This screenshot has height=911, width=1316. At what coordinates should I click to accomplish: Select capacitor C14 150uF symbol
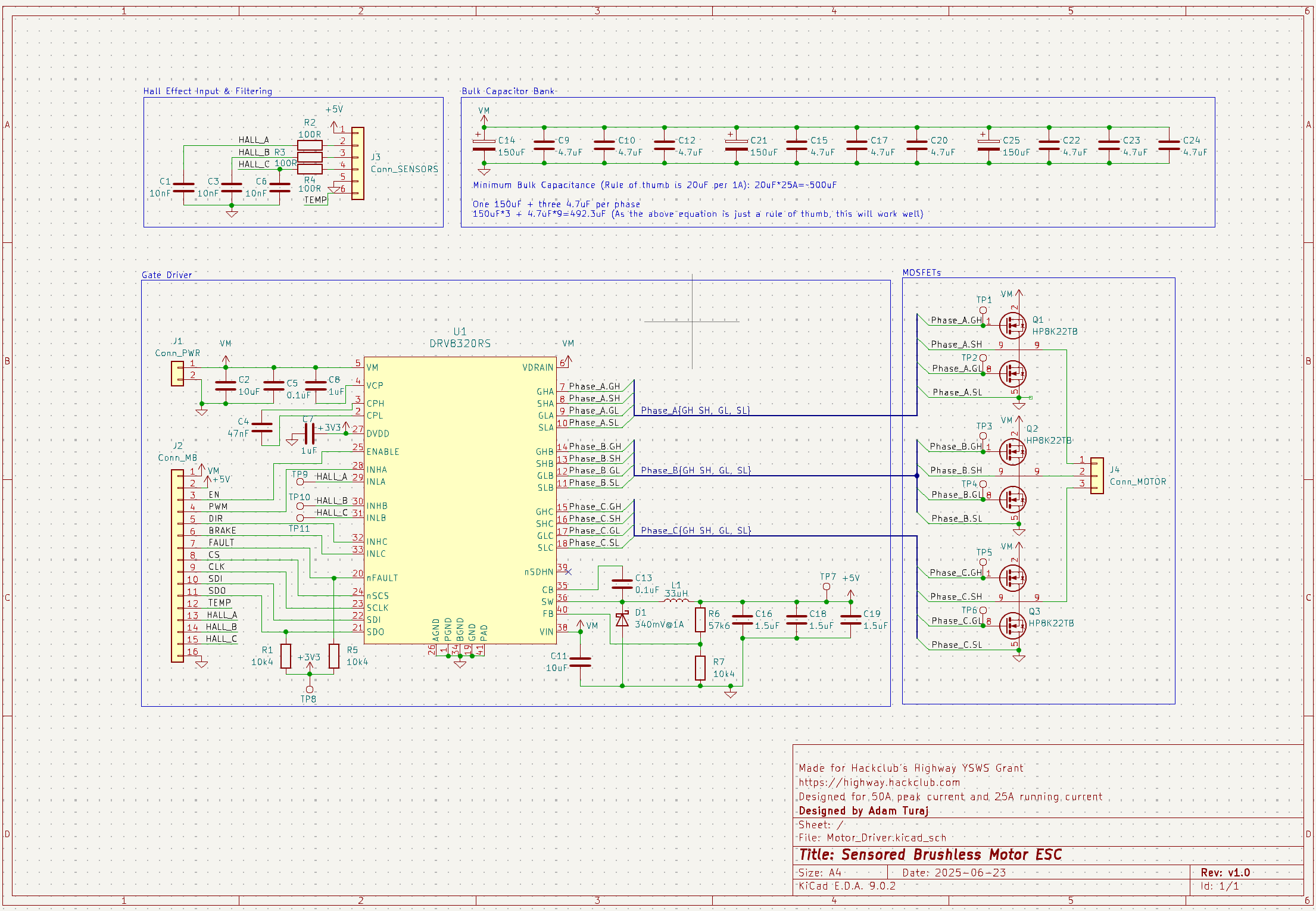point(484,145)
